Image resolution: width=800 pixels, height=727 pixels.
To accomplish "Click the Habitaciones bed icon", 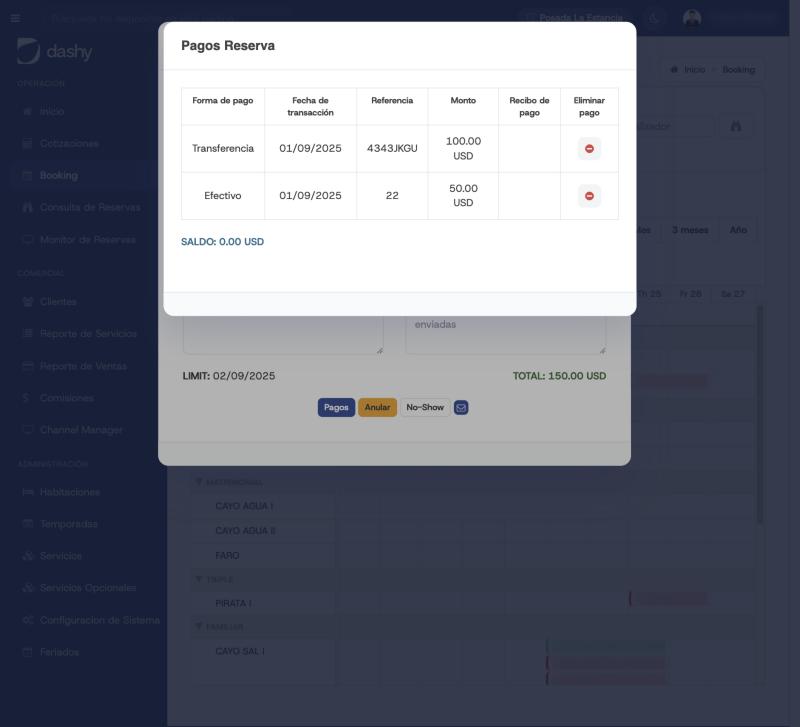I will (28, 492).
